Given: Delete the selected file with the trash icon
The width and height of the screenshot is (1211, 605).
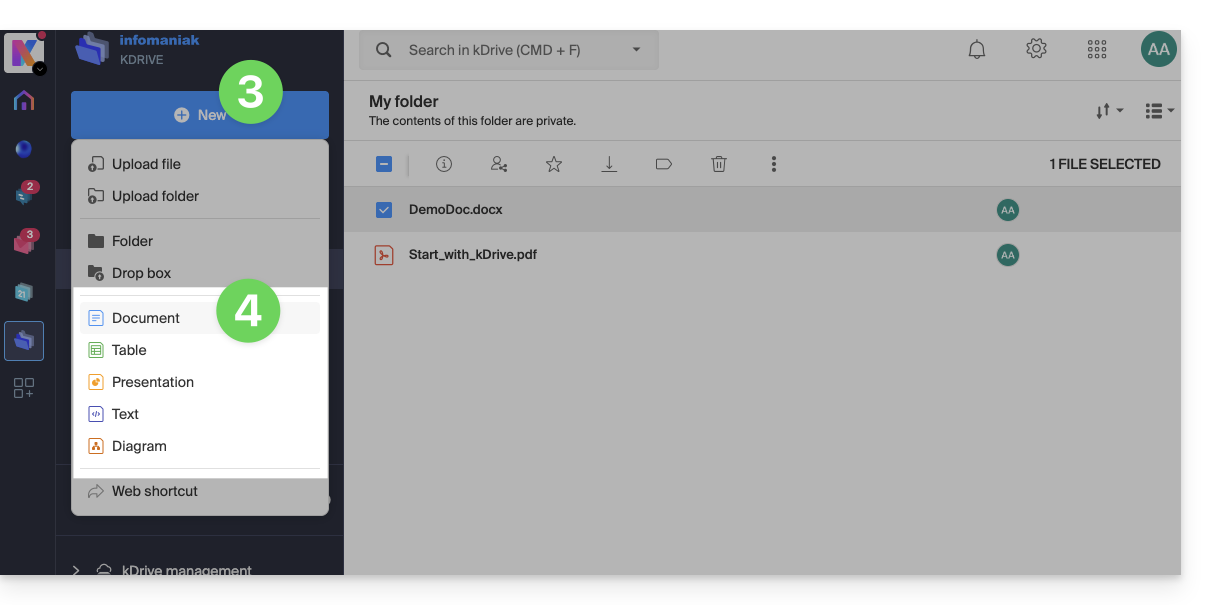Looking at the screenshot, I should [719, 165].
